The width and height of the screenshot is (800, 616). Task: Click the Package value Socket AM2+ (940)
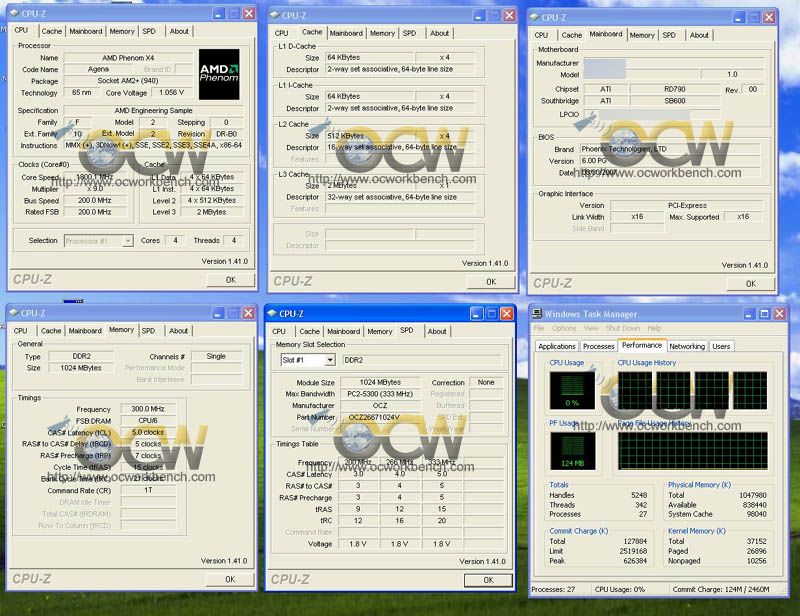click(128, 81)
